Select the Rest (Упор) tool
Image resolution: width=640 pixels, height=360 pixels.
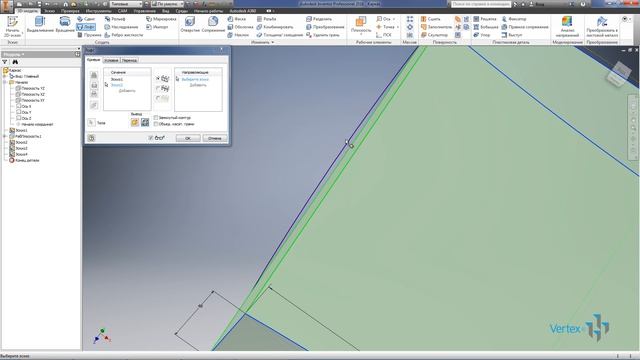(x=482, y=35)
